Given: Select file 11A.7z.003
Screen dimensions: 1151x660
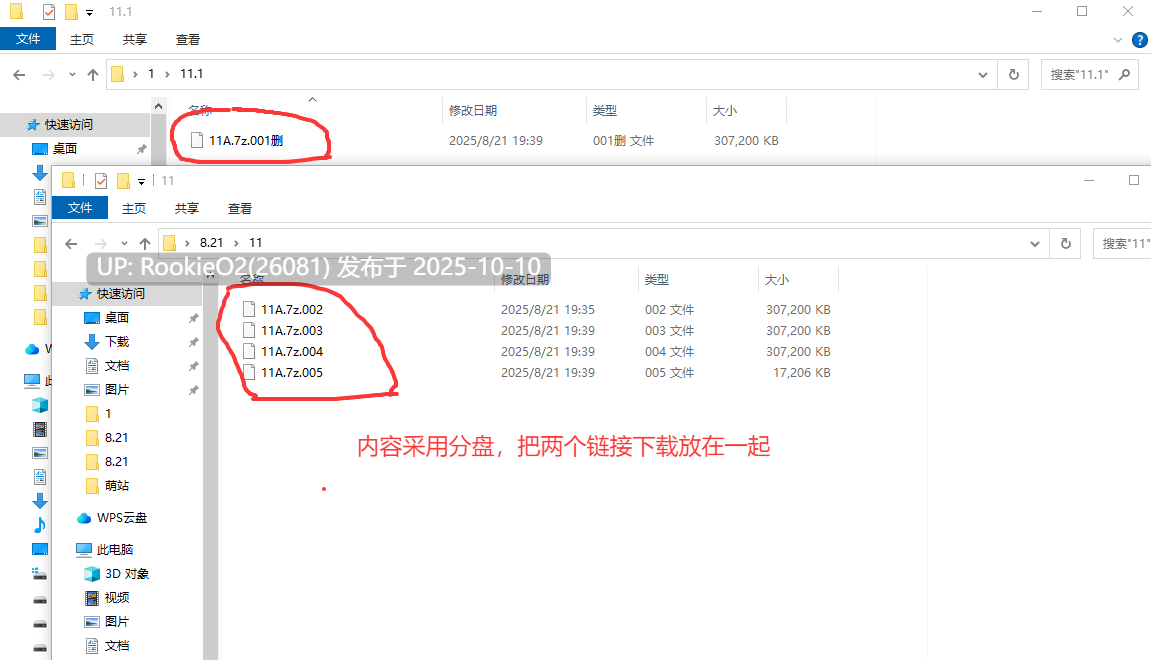Looking at the screenshot, I should click(x=292, y=330).
